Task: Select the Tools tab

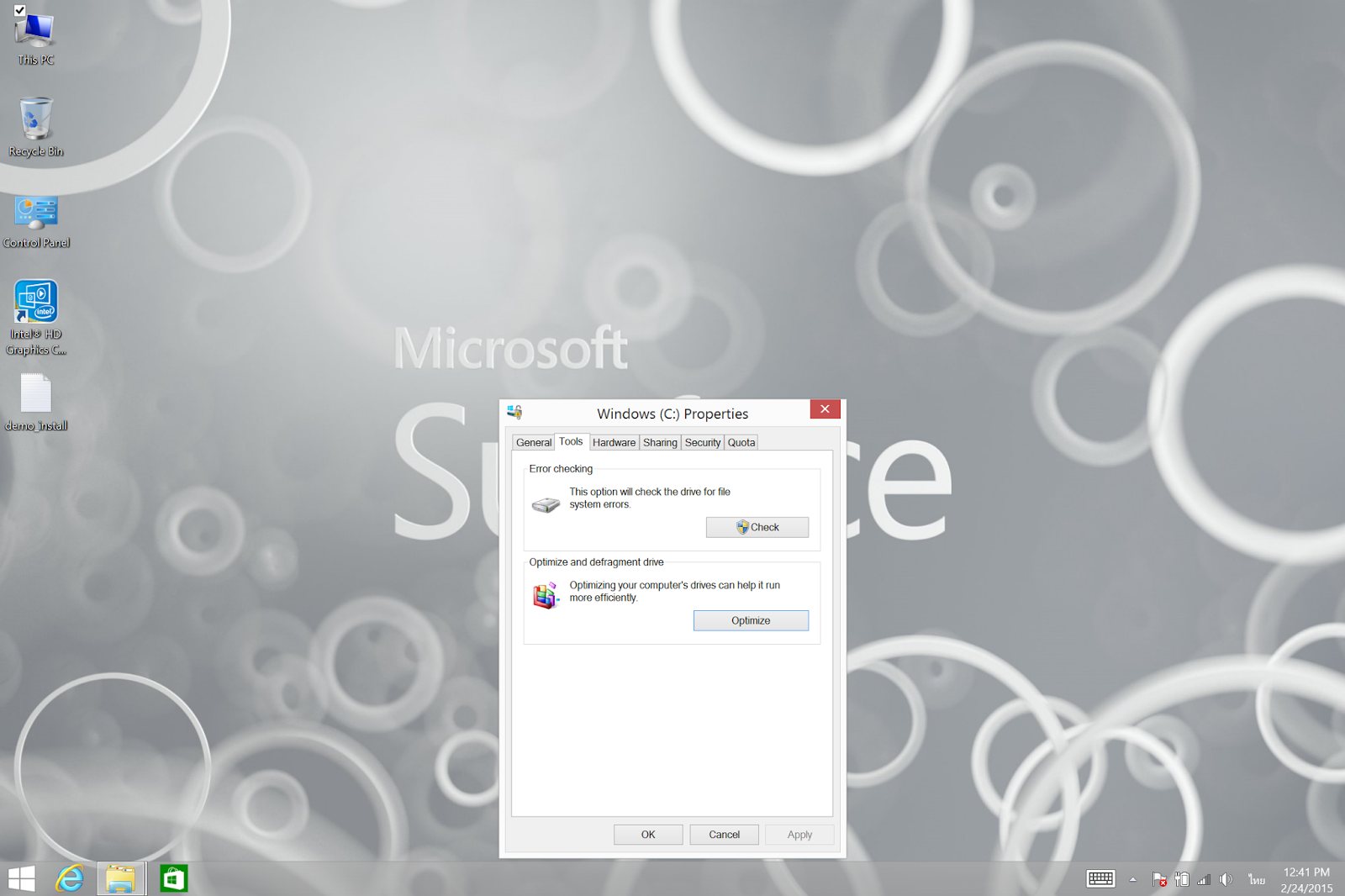Action: pyautogui.click(x=571, y=441)
